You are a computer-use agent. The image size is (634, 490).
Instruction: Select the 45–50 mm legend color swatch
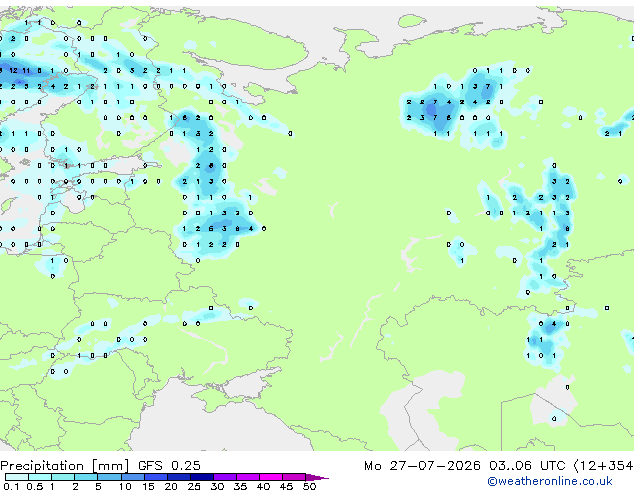pyautogui.click(x=294, y=477)
